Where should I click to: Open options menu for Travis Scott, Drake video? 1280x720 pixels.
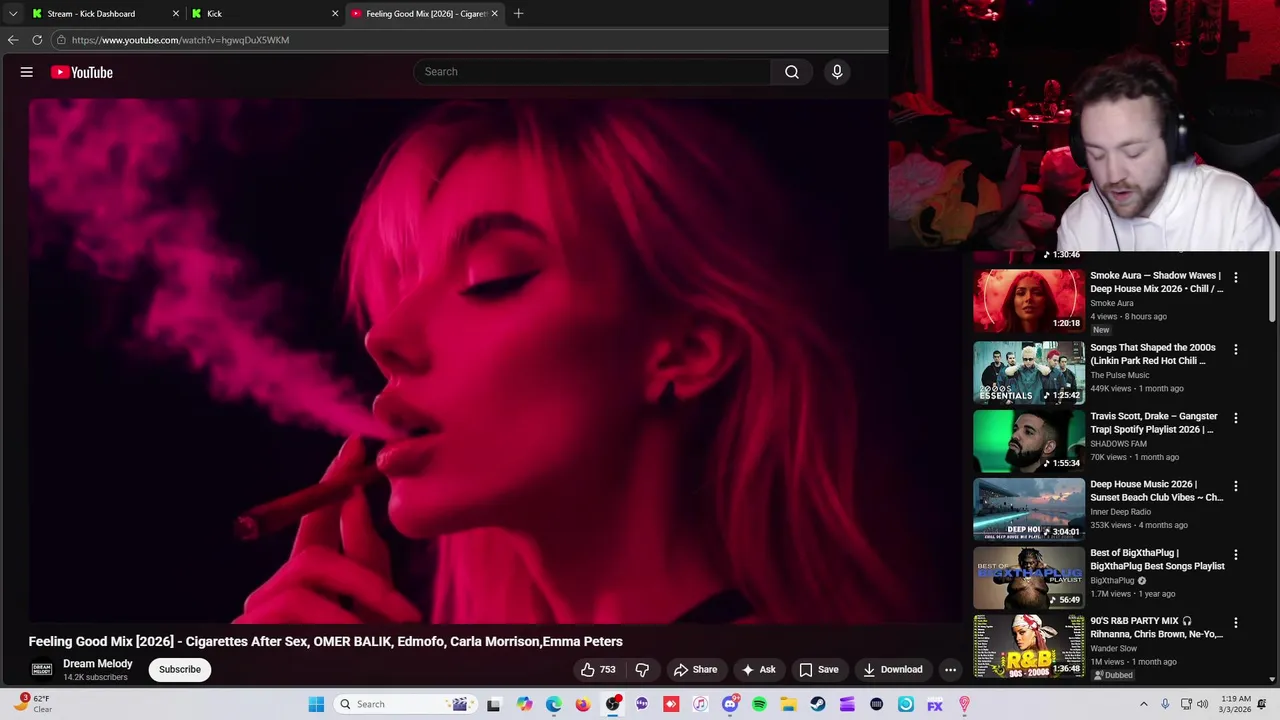[x=1236, y=418]
